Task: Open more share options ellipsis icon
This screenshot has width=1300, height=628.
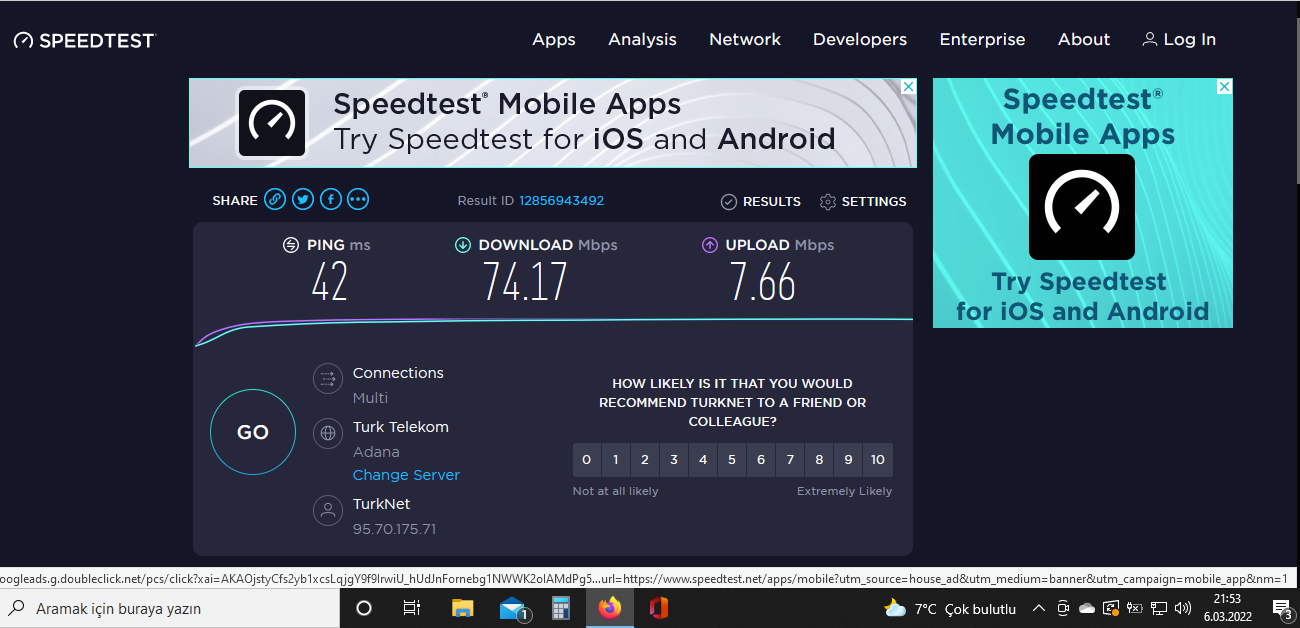Action: point(358,200)
